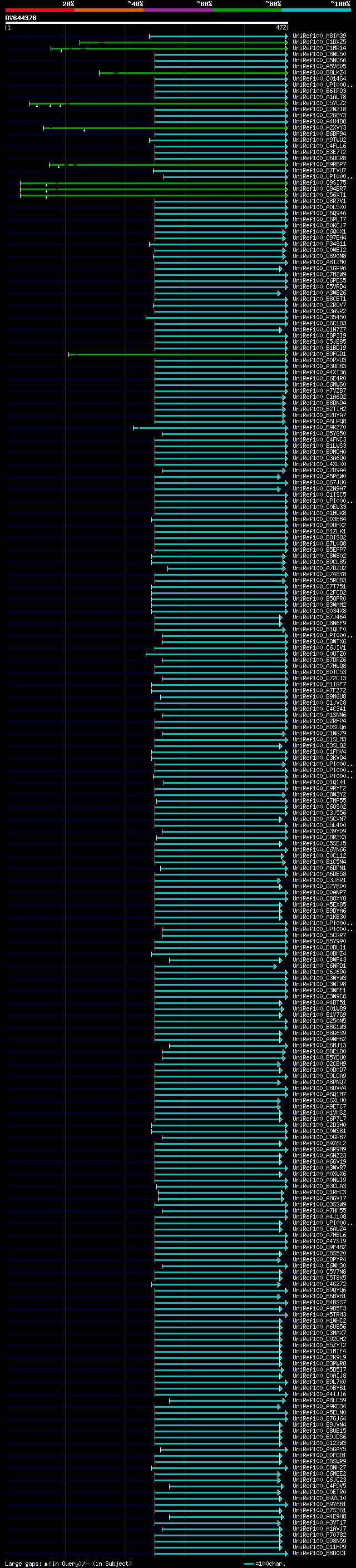Open hit UniRef100_C6PLT7
356x1568 pixels.
click(x=319, y=219)
